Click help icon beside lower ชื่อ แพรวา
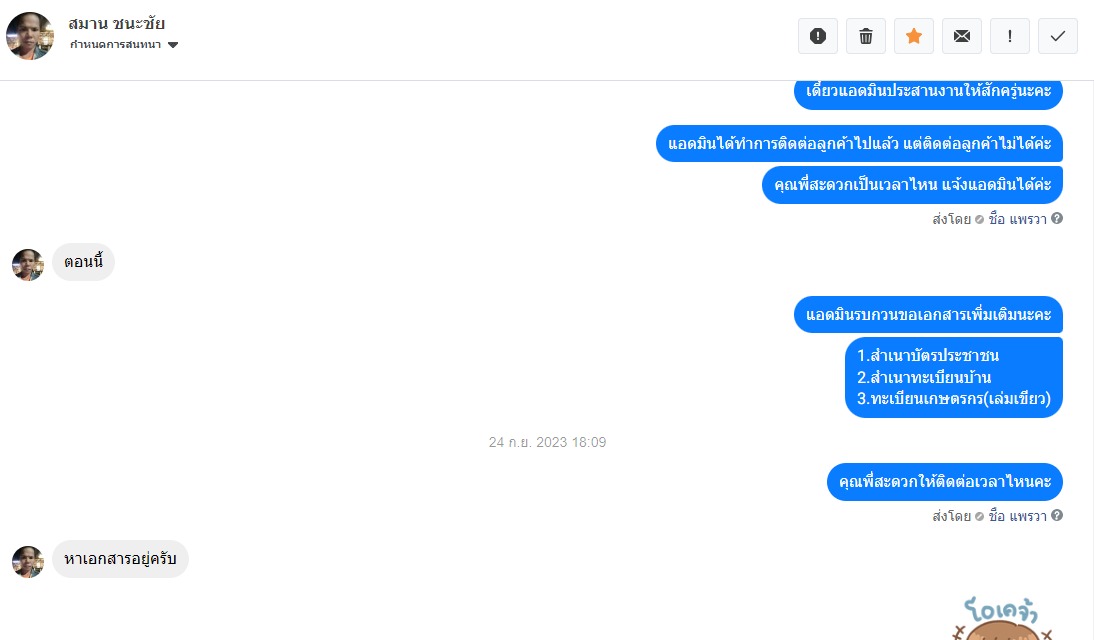The image size is (1094, 640). [1057, 516]
